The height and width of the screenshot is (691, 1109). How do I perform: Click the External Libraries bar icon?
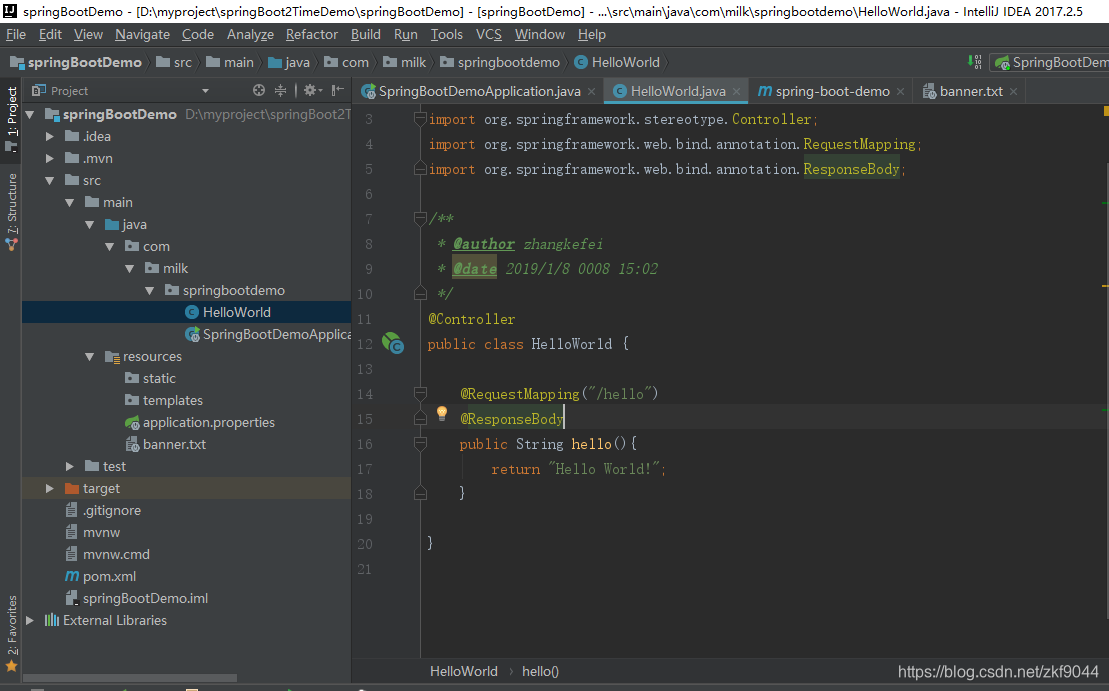[x=52, y=620]
